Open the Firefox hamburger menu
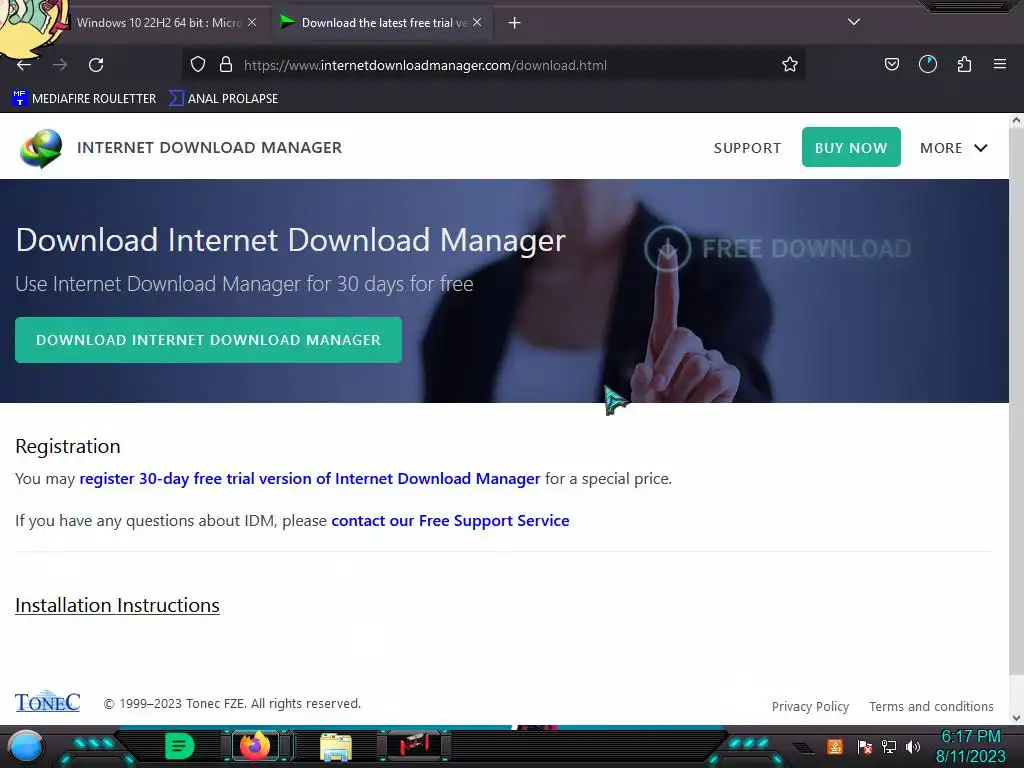The width and height of the screenshot is (1024, 768). click(999, 65)
